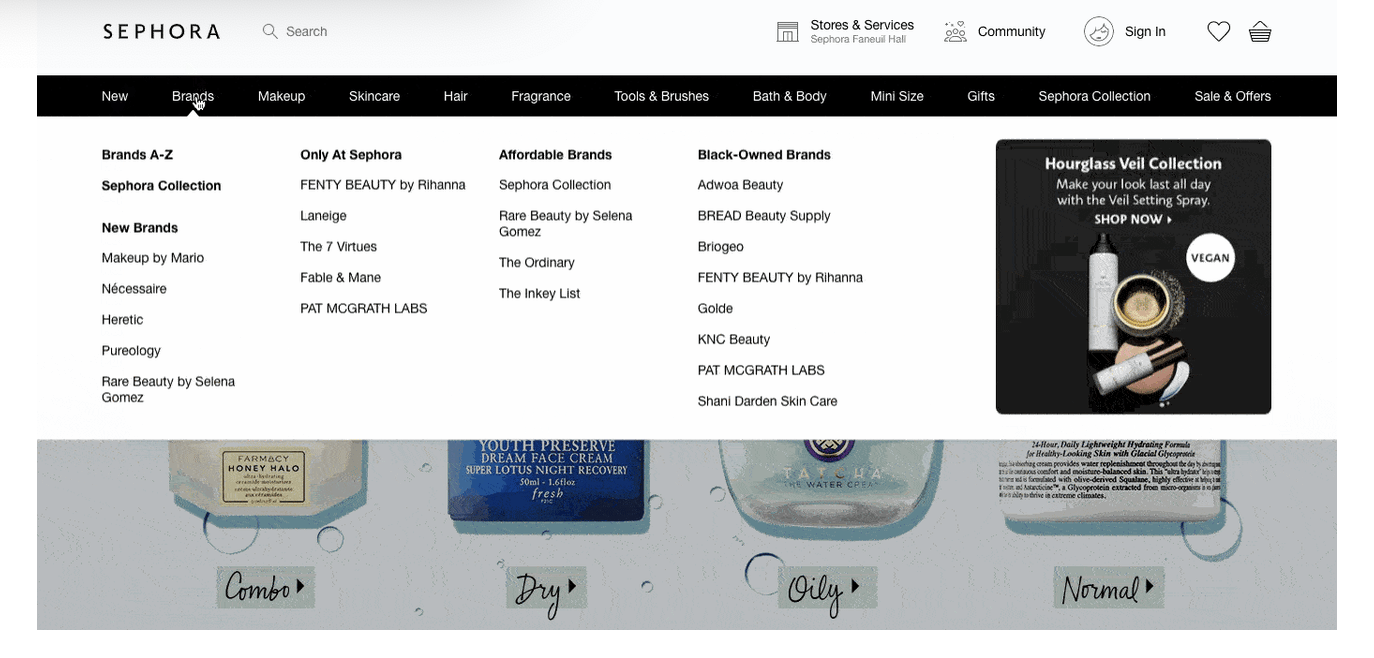Open Laneige brand
The height and width of the screenshot is (658, 1374).
pyautogui.click(x=323, y=216)
